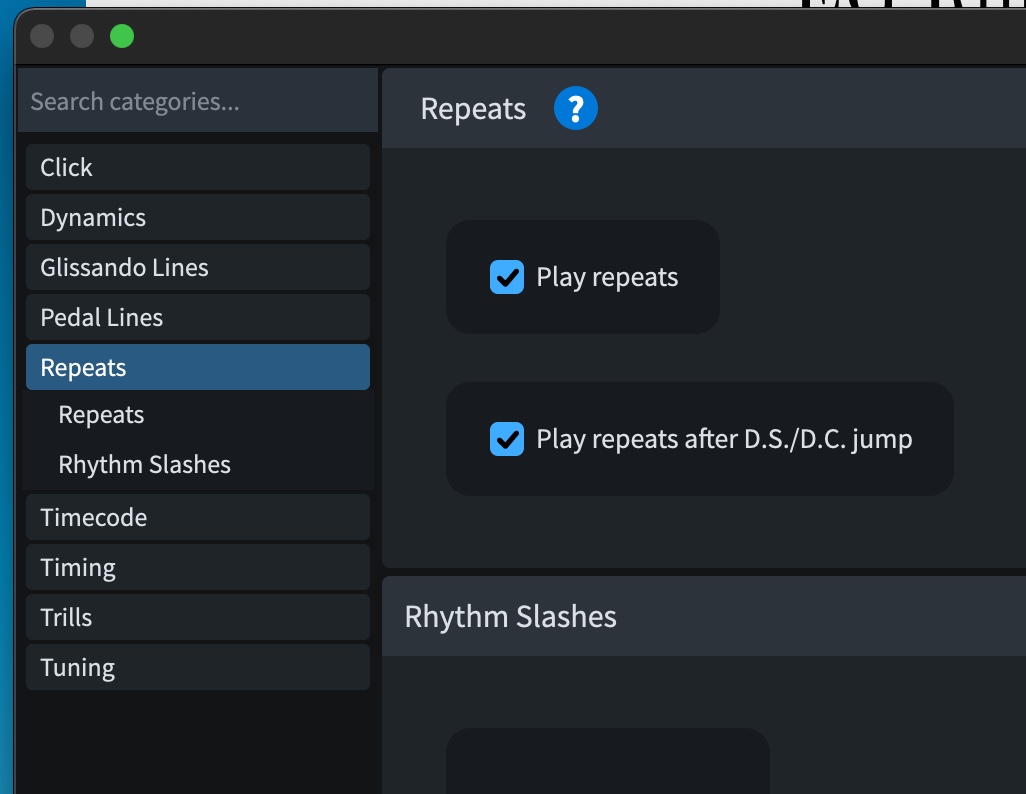Go to the Pedal Lines category
The width and height of the screenshot is (1026, 794).
tap(197, 318)
